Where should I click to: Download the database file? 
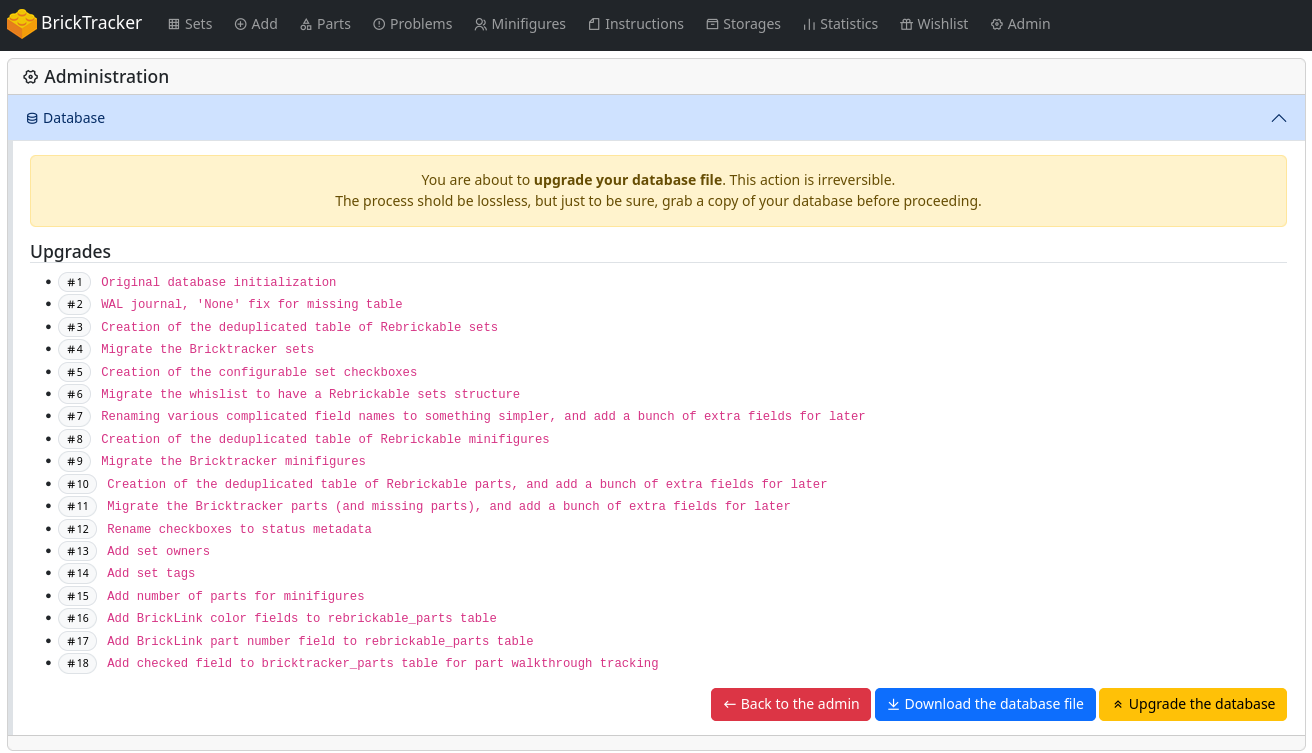(984, 704)
